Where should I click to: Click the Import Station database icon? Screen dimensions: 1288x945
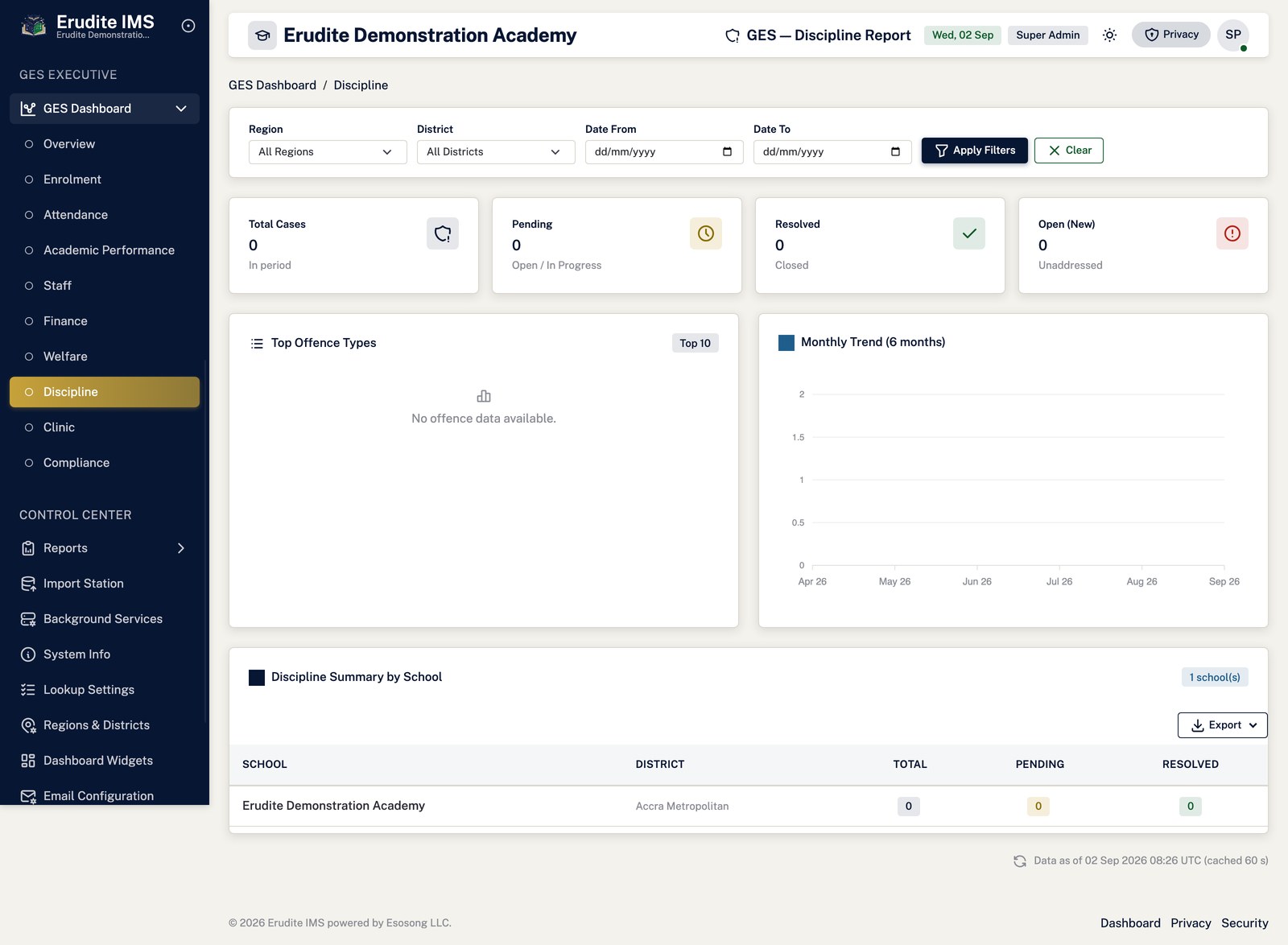coord(28,584)
